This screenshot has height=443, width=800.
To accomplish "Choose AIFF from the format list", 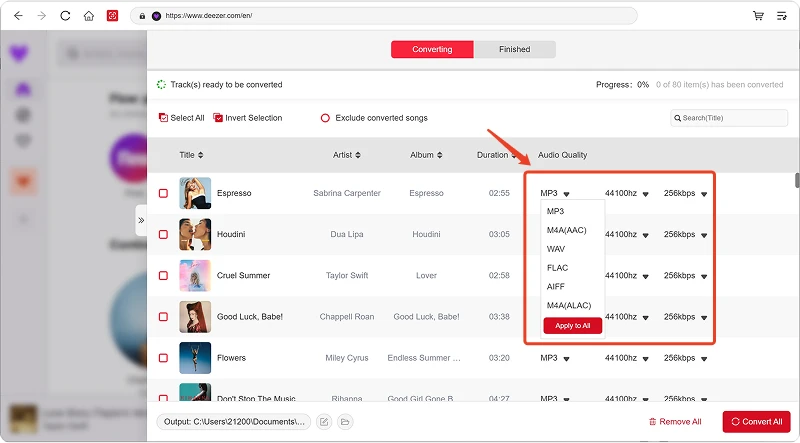I will point(556,287).
